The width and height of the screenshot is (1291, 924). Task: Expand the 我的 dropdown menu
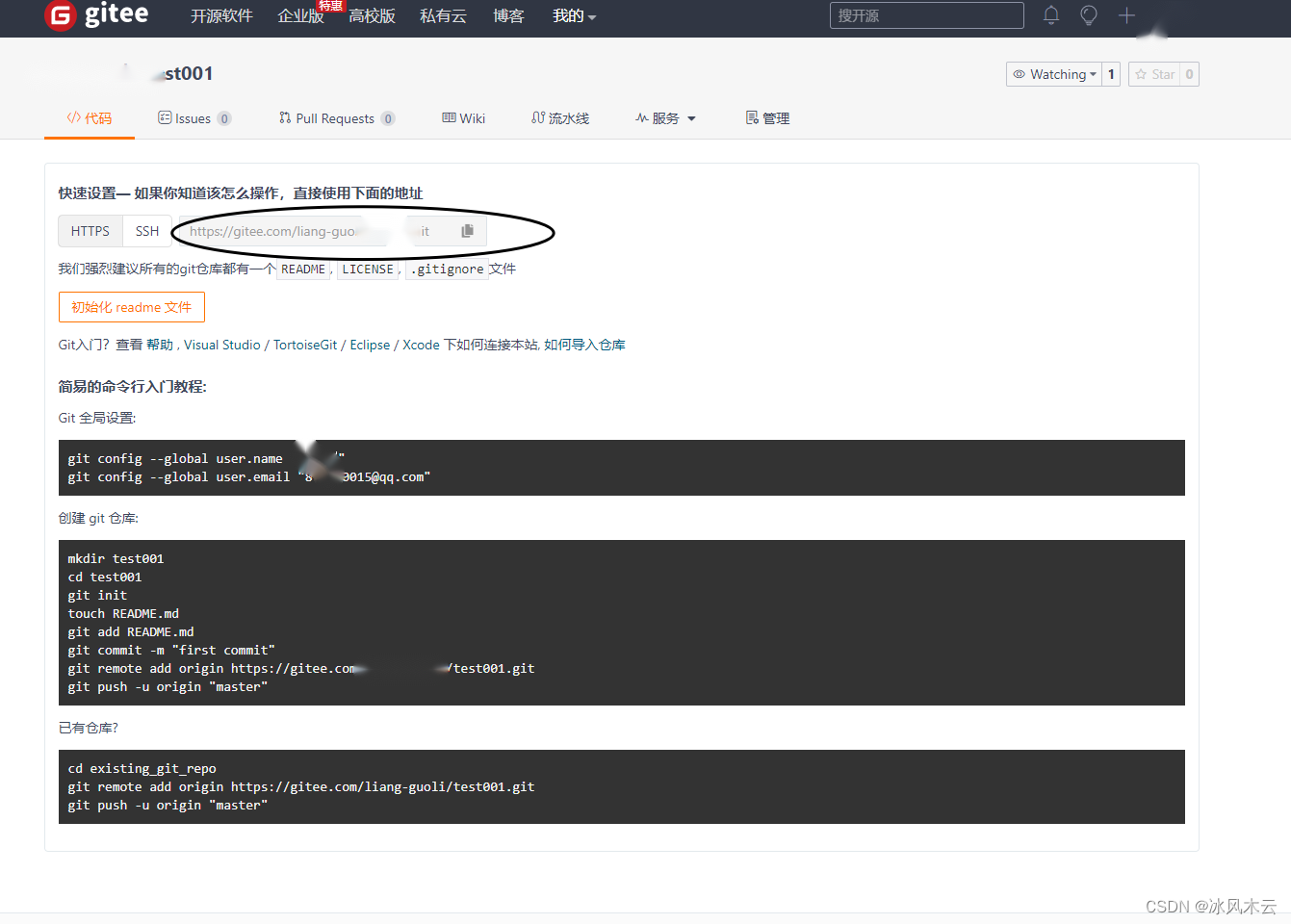(575, 15)
